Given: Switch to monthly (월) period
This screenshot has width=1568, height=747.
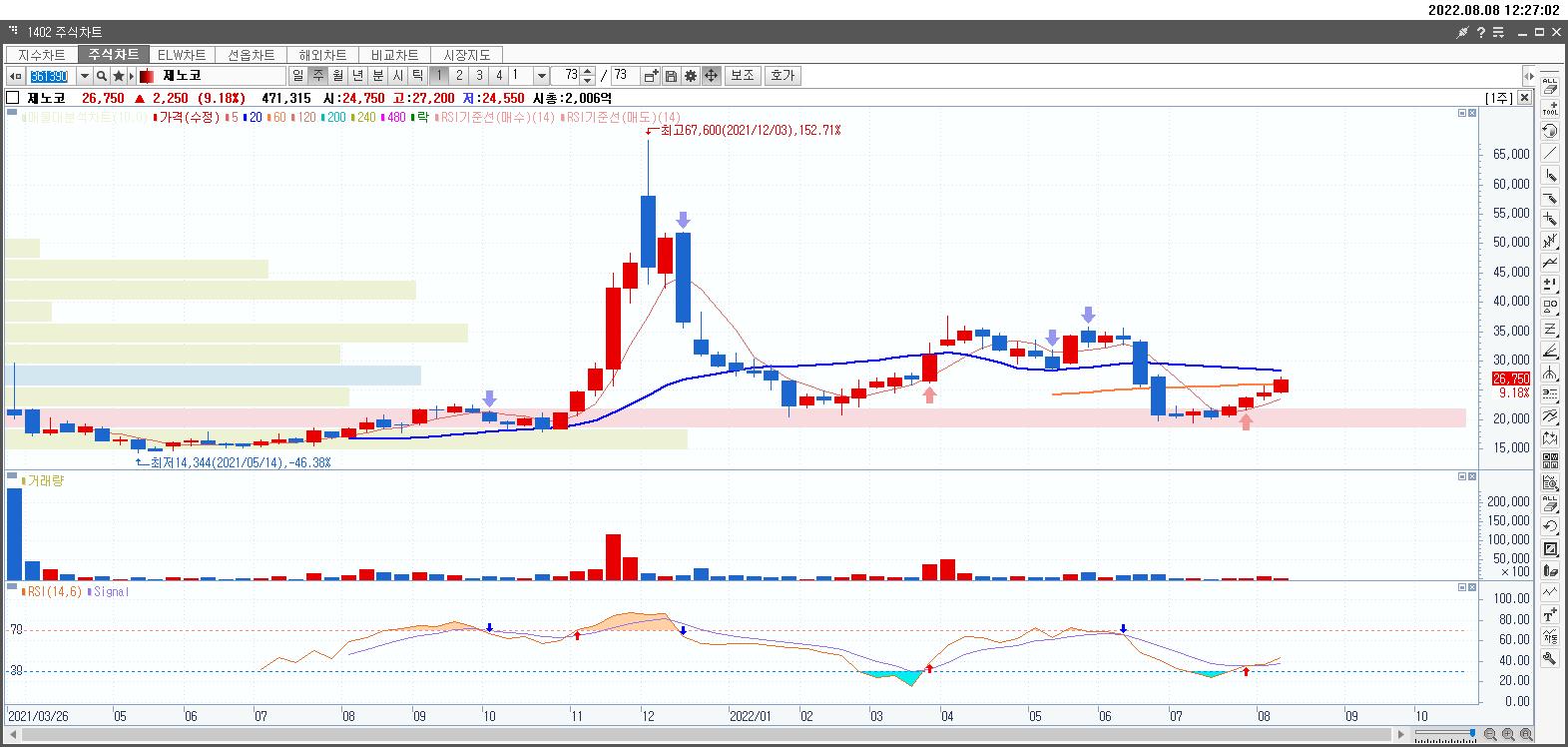Looking at the screenshot, I should point(337,76).
